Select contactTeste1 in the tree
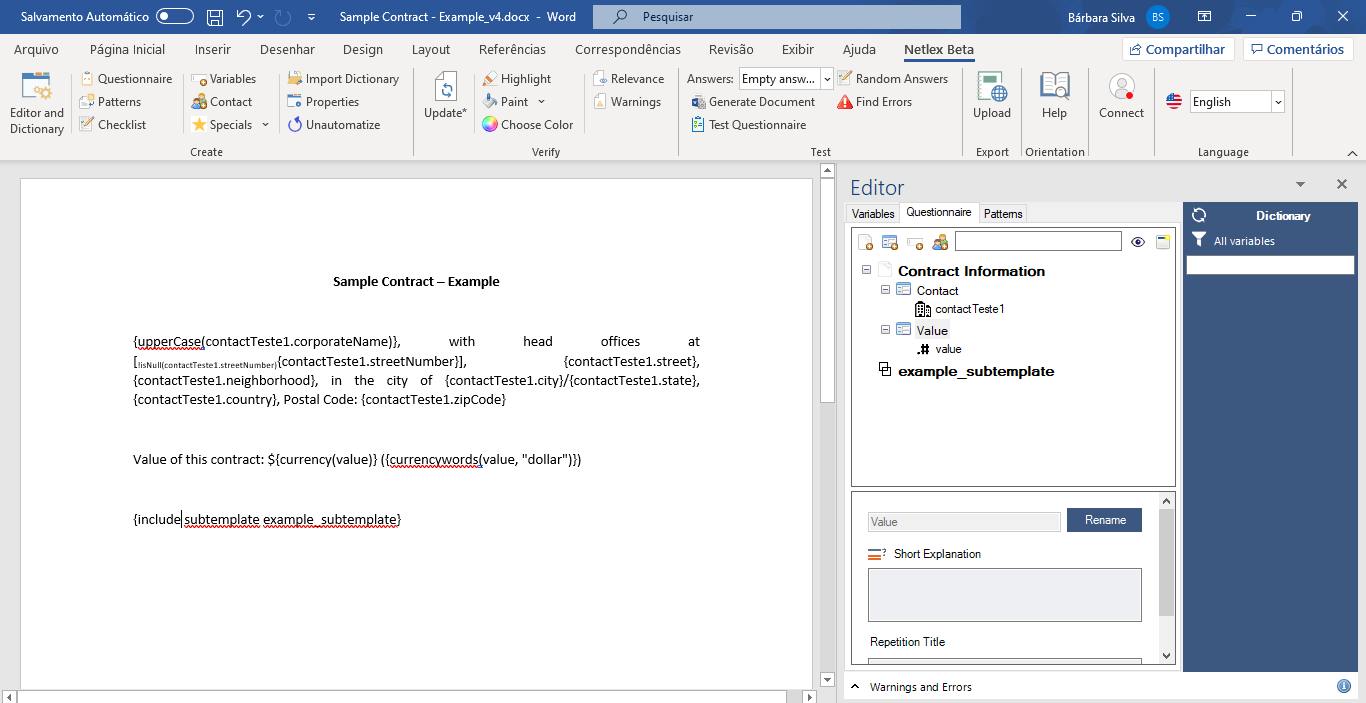 969,309
